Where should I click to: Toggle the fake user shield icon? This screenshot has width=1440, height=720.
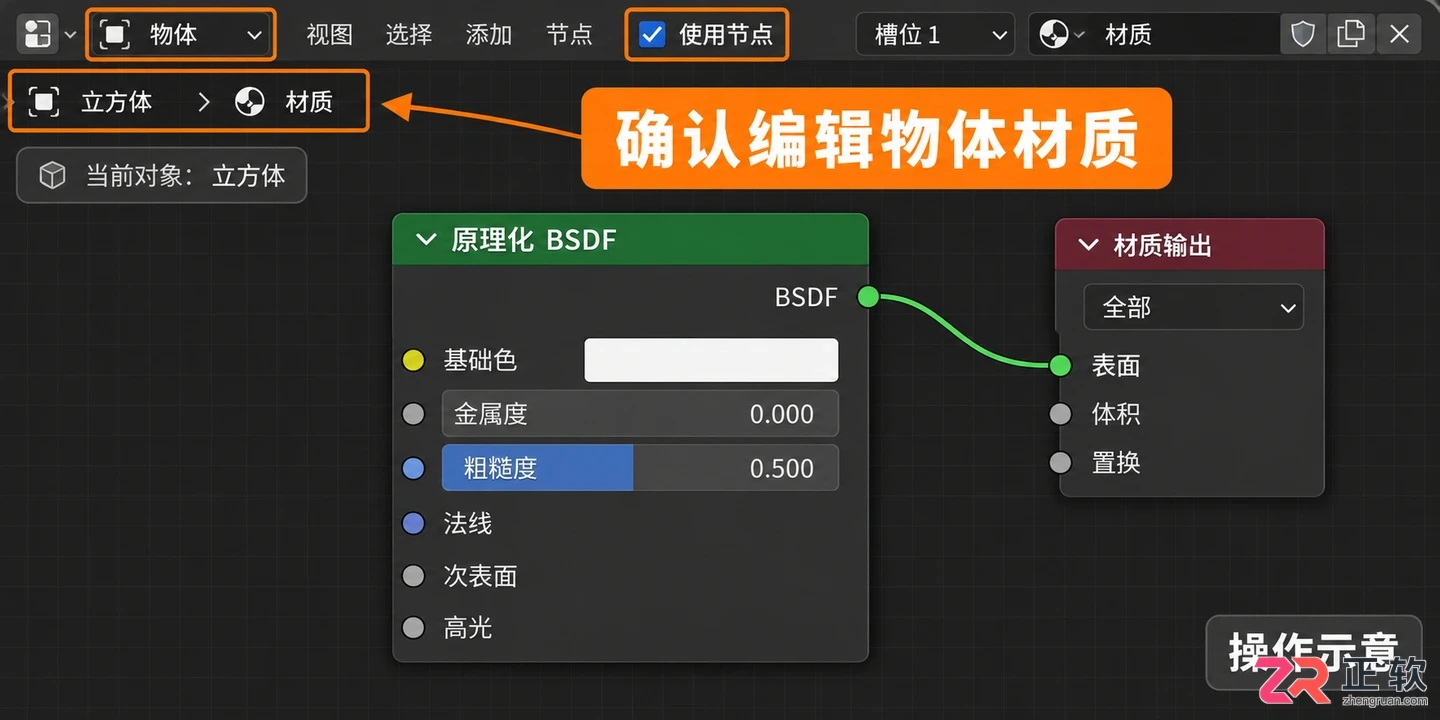[x=1303, y=35]
